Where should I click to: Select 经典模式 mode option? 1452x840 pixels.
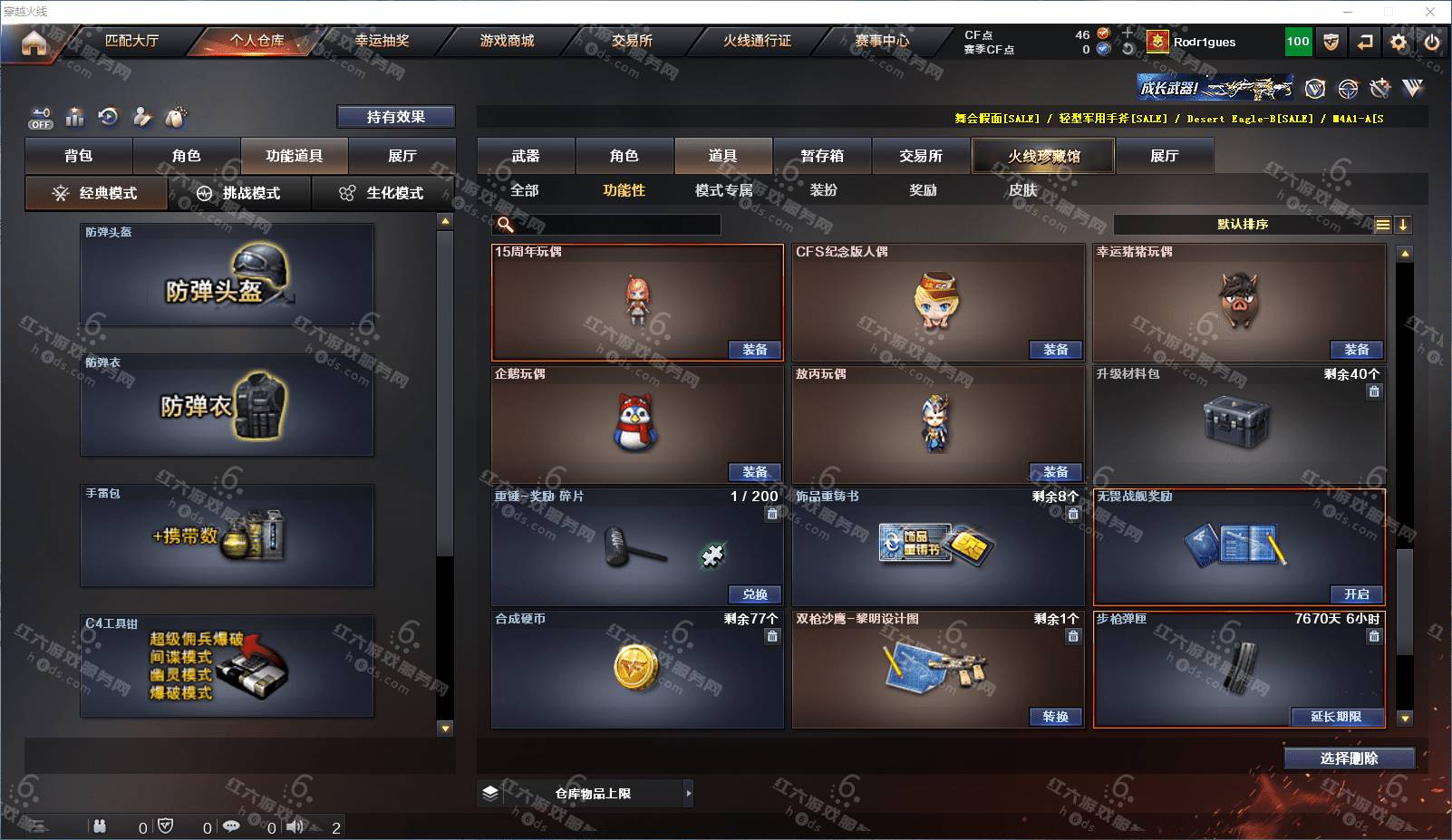(x=96, y=193)
